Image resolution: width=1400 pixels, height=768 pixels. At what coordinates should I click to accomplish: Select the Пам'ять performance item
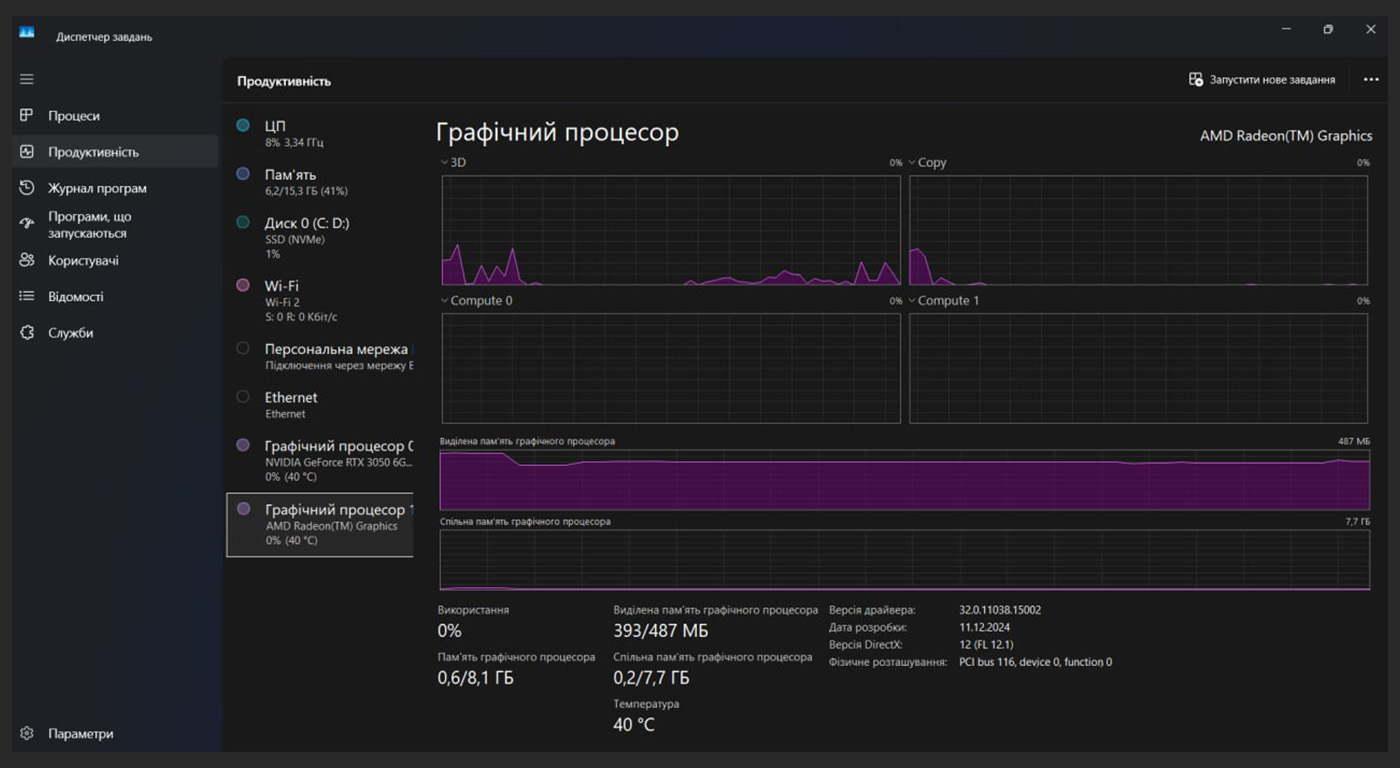320,182
